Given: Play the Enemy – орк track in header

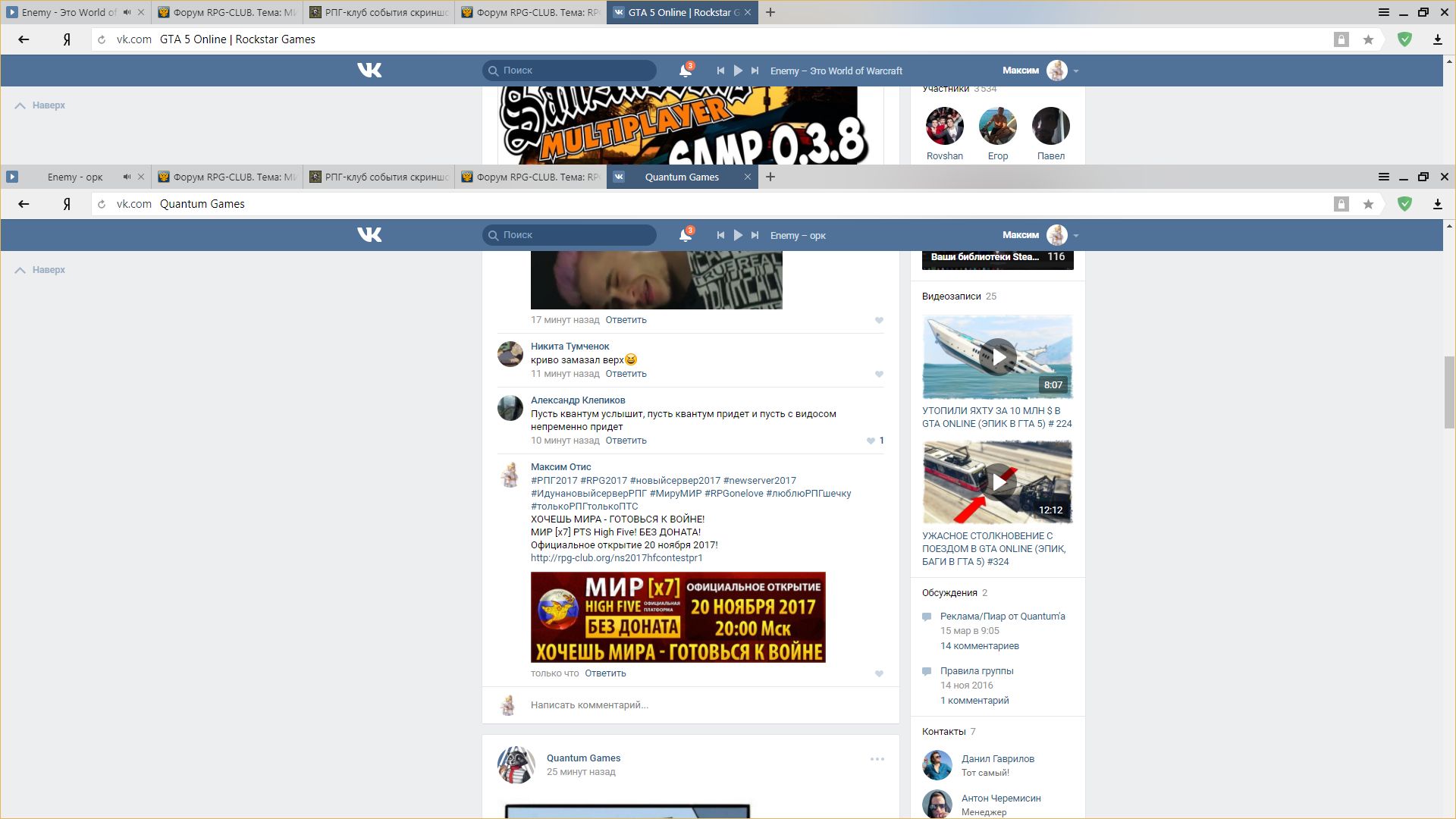Looking at the screenshot, I should (738, 235).
